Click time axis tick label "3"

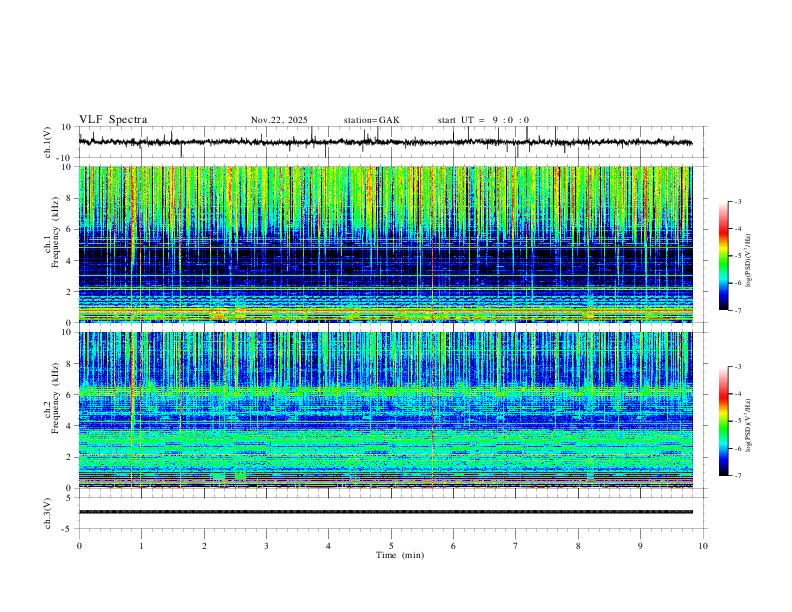coord(266,546)
